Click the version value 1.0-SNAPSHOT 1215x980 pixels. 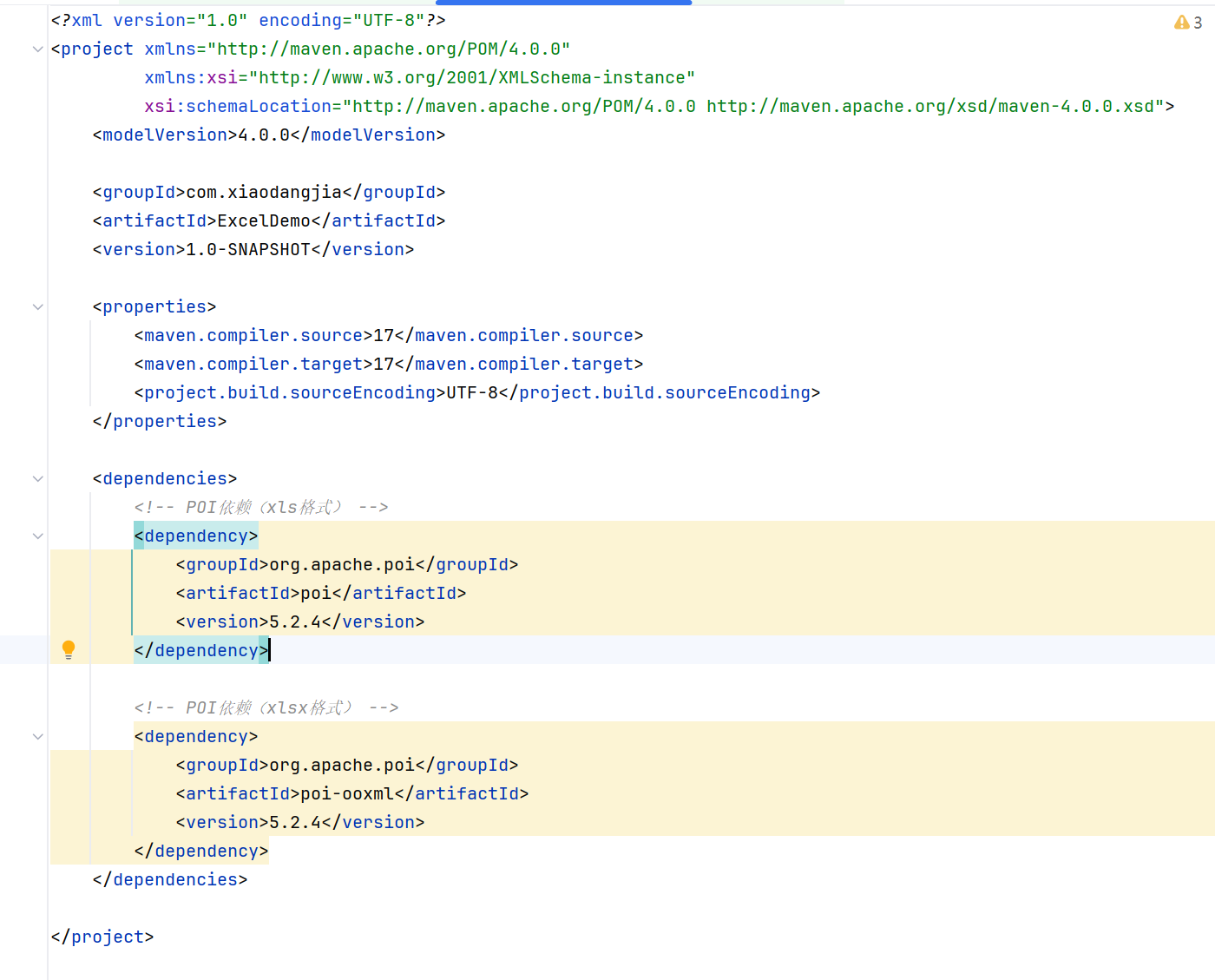[x=248, y=249]
